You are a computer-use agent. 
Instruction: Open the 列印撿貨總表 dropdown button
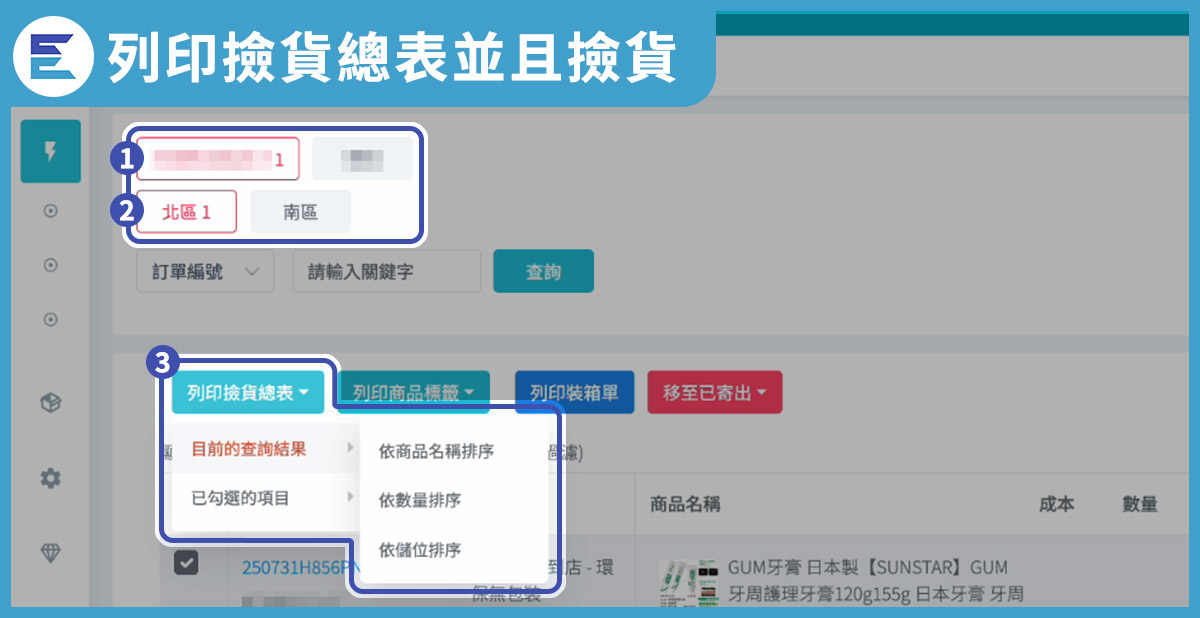248,393
